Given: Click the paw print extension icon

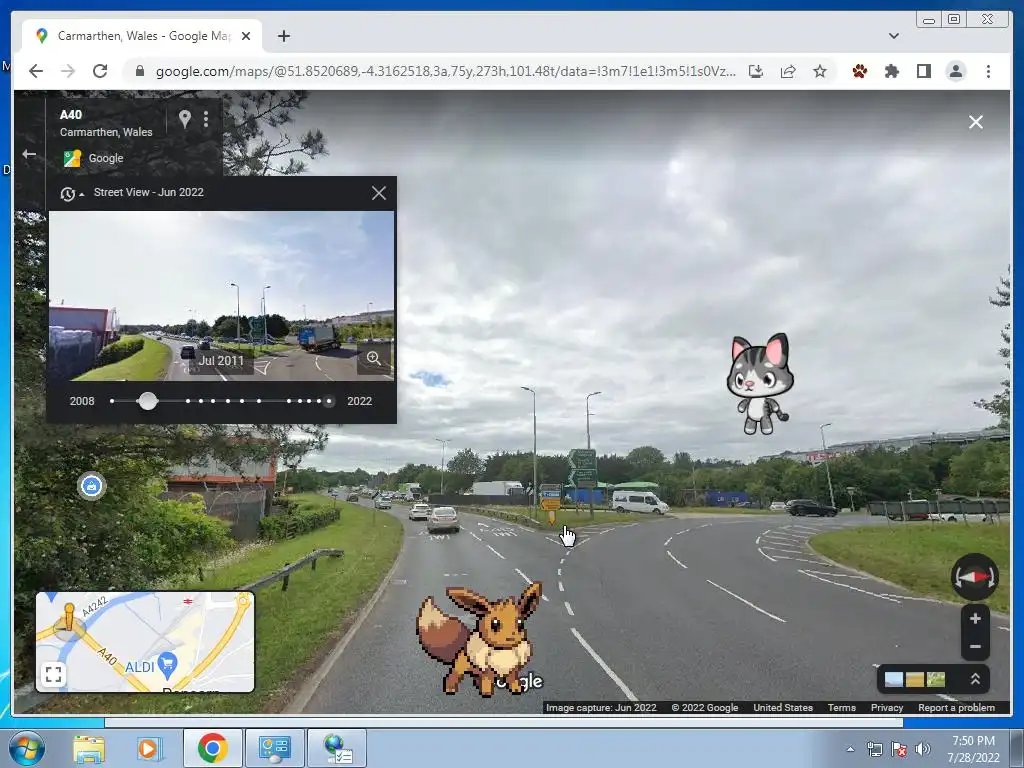Looking at the screenshot, I should pos(859,71).
